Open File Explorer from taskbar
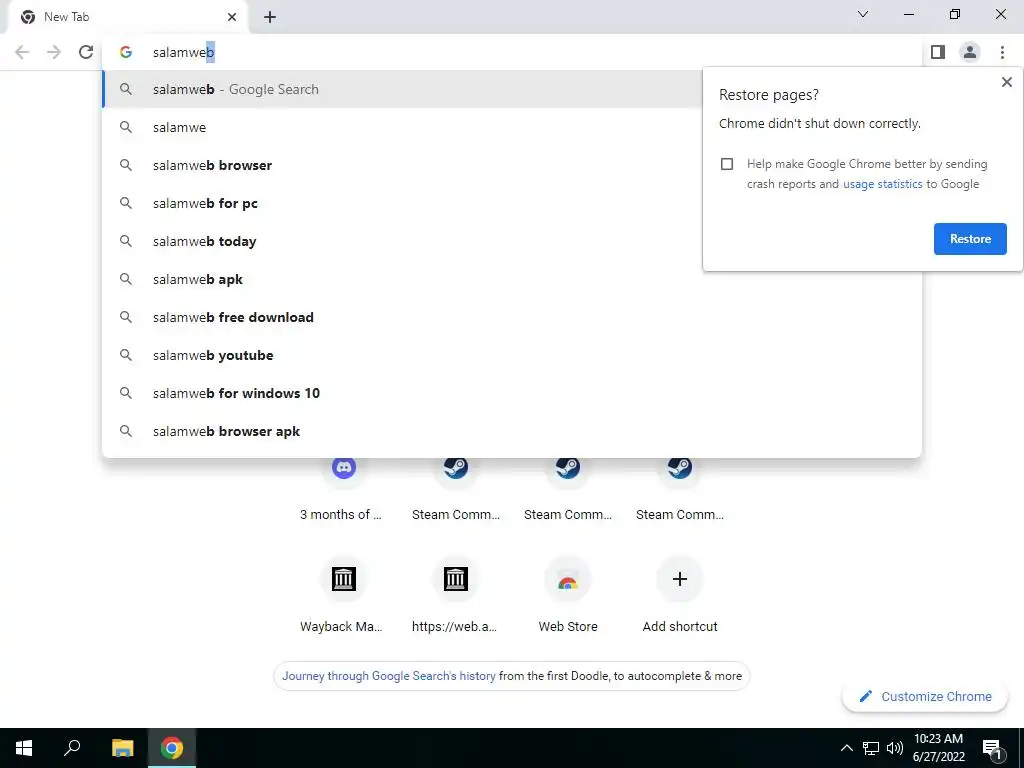 tap(122, 748)
